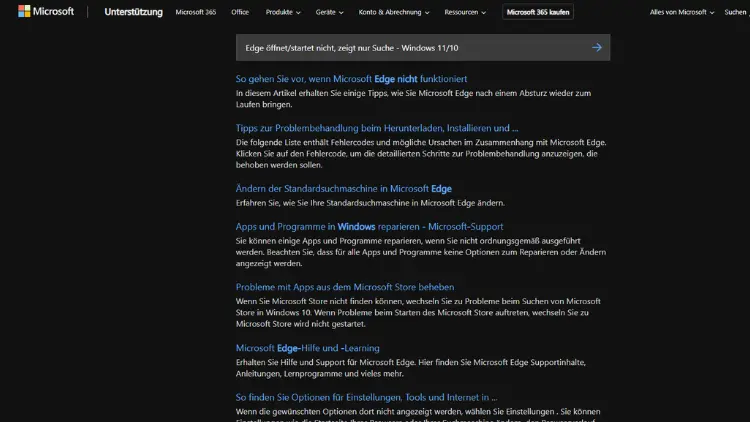
Task: Expand the Ressourcen dropdown
Action: [465, 12]
